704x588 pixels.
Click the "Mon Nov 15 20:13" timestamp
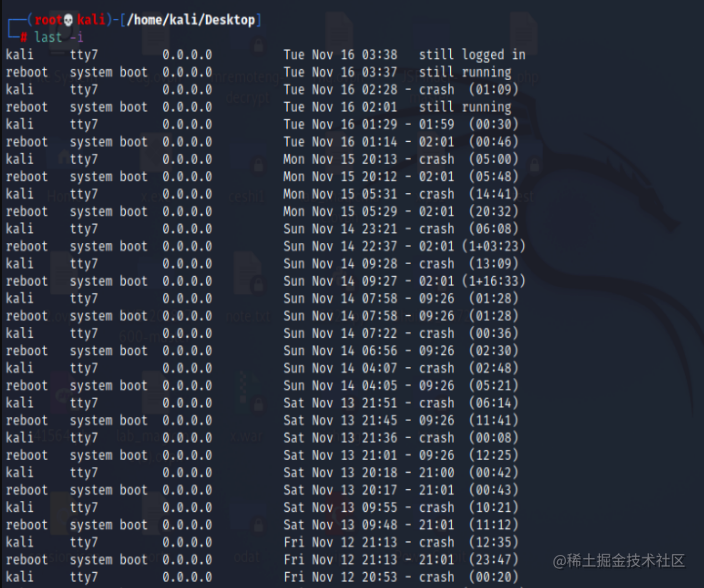pyautogui.click(x=340, y=159)
